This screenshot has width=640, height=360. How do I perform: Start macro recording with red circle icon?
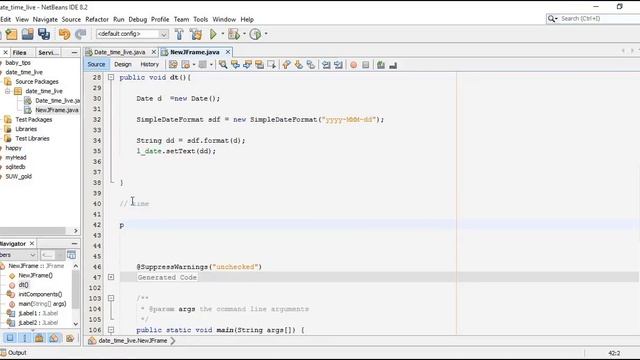click(x=353, y=65)
